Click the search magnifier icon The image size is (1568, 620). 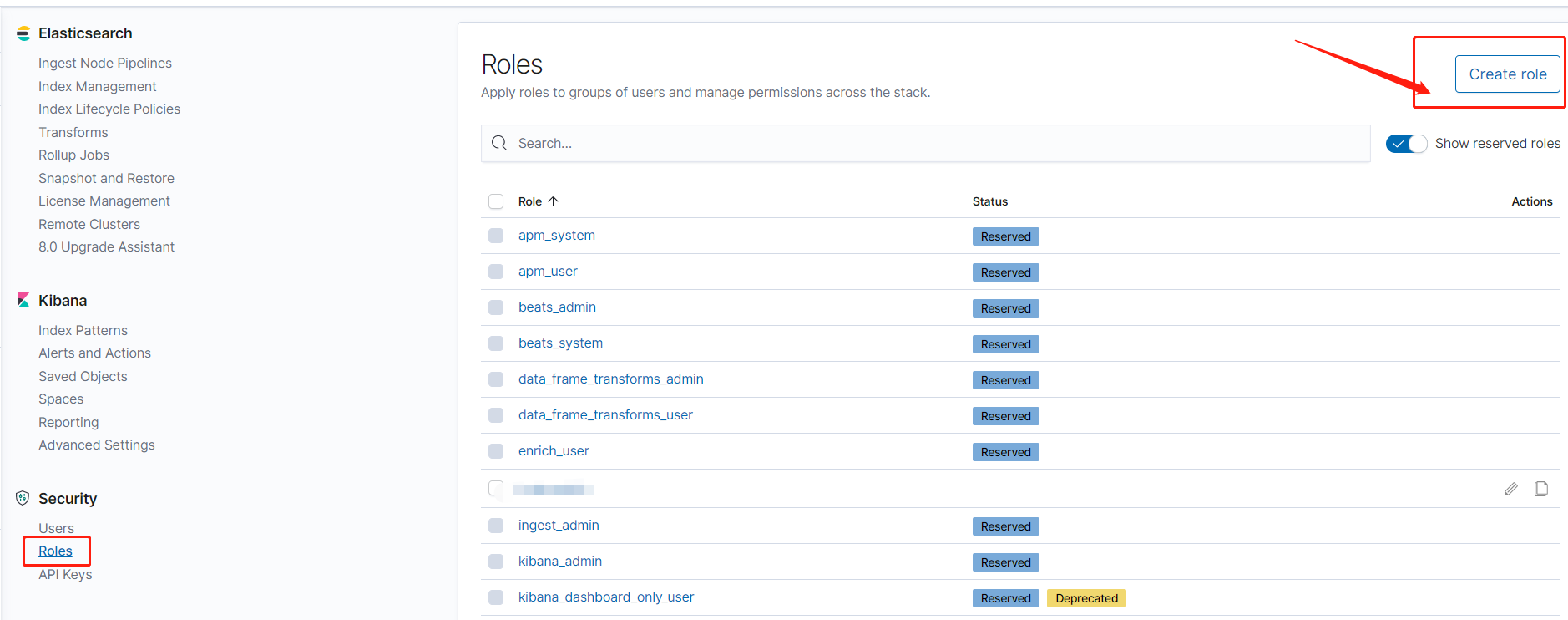pyautogui.click(x=499, y=143)
